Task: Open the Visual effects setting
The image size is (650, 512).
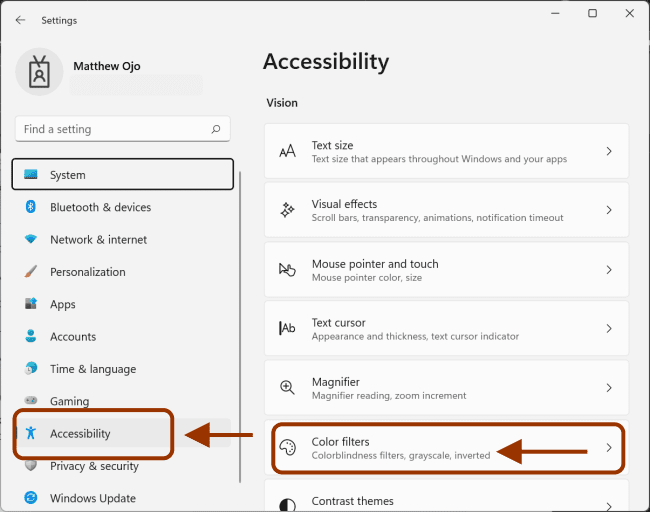Action: pyautogui.click(x=446, y=210)
